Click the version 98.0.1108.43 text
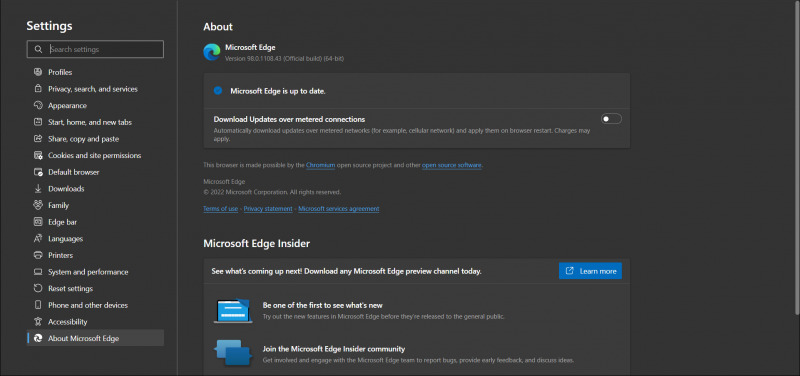Viewport: 800px width, 376px height. 284,59
